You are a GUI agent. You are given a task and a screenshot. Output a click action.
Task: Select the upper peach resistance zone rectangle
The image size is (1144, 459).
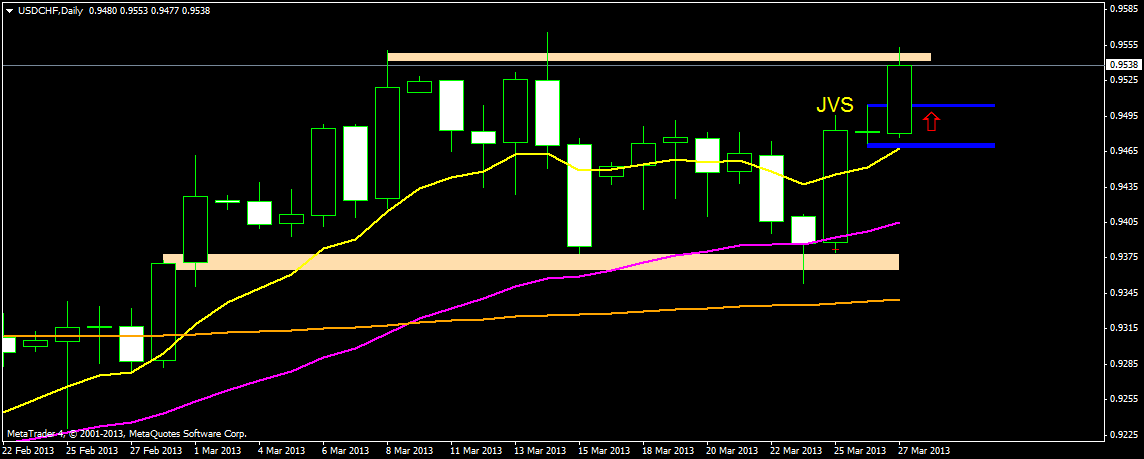click(659, 56)
